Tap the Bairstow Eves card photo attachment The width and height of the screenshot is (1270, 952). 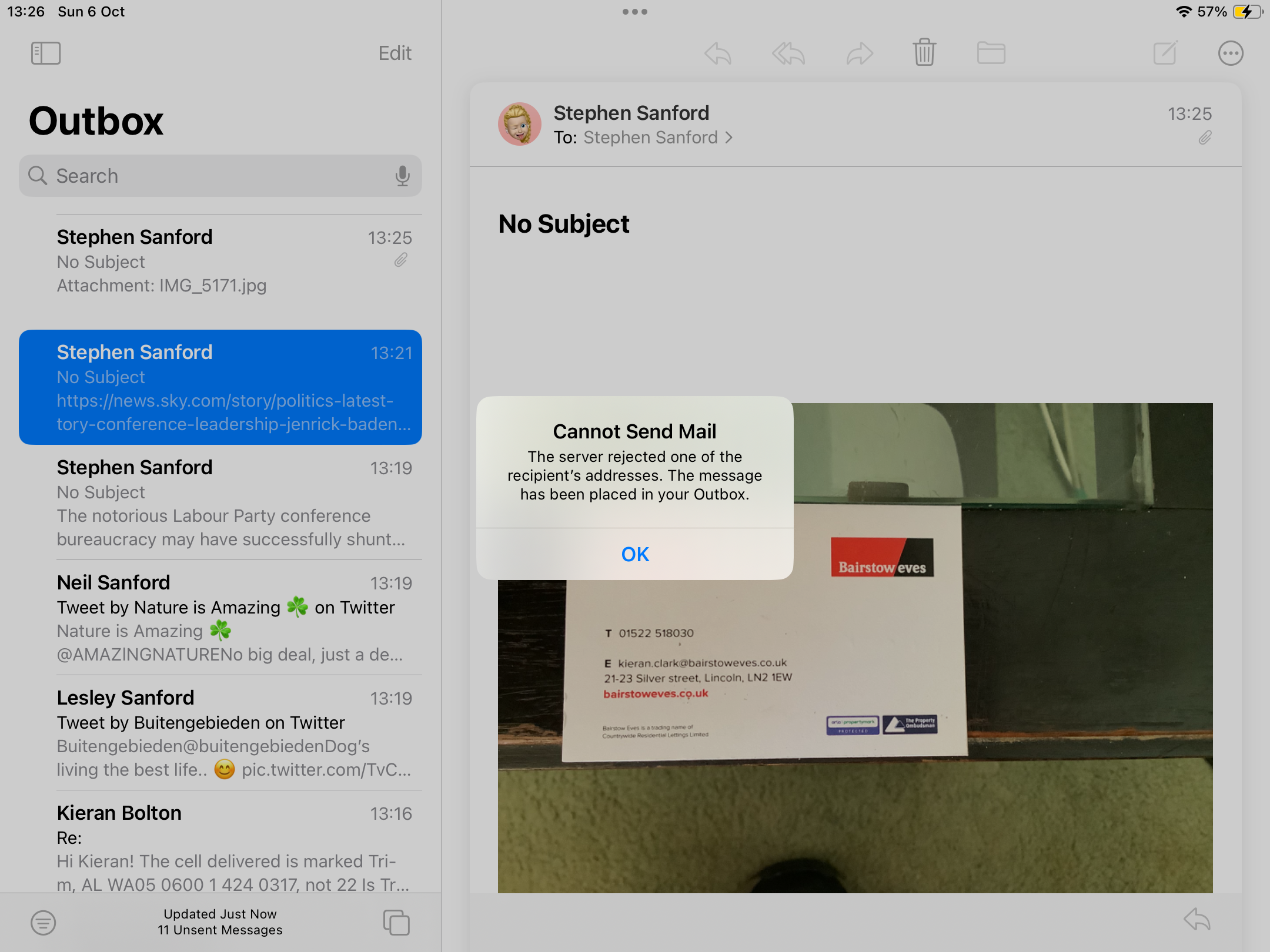tap(855, 648)
